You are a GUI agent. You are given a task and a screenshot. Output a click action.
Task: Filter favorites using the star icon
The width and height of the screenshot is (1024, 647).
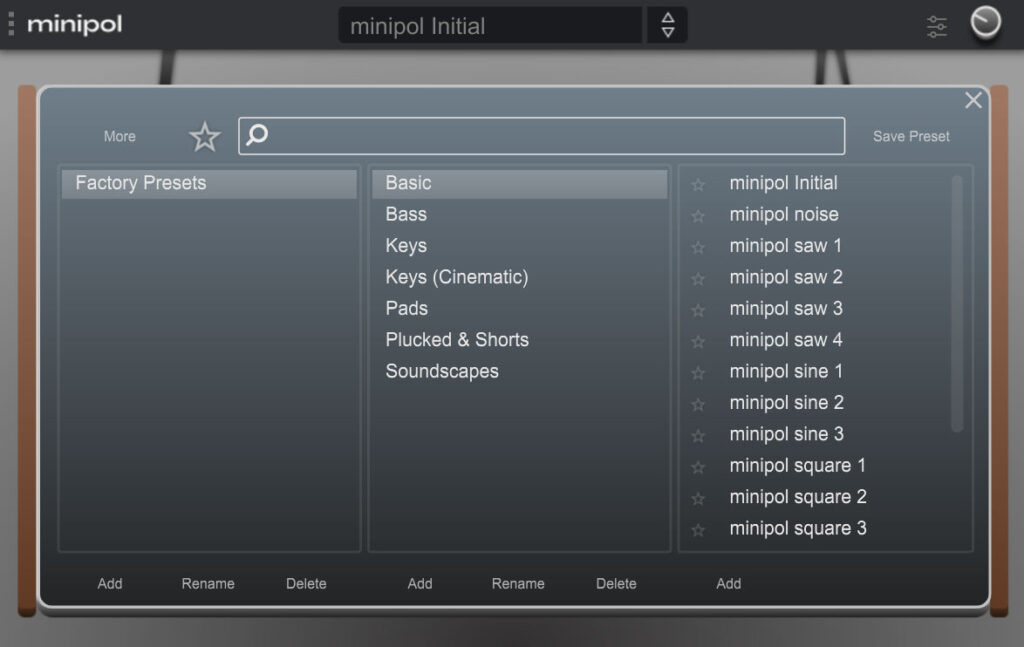pos(204,137)
